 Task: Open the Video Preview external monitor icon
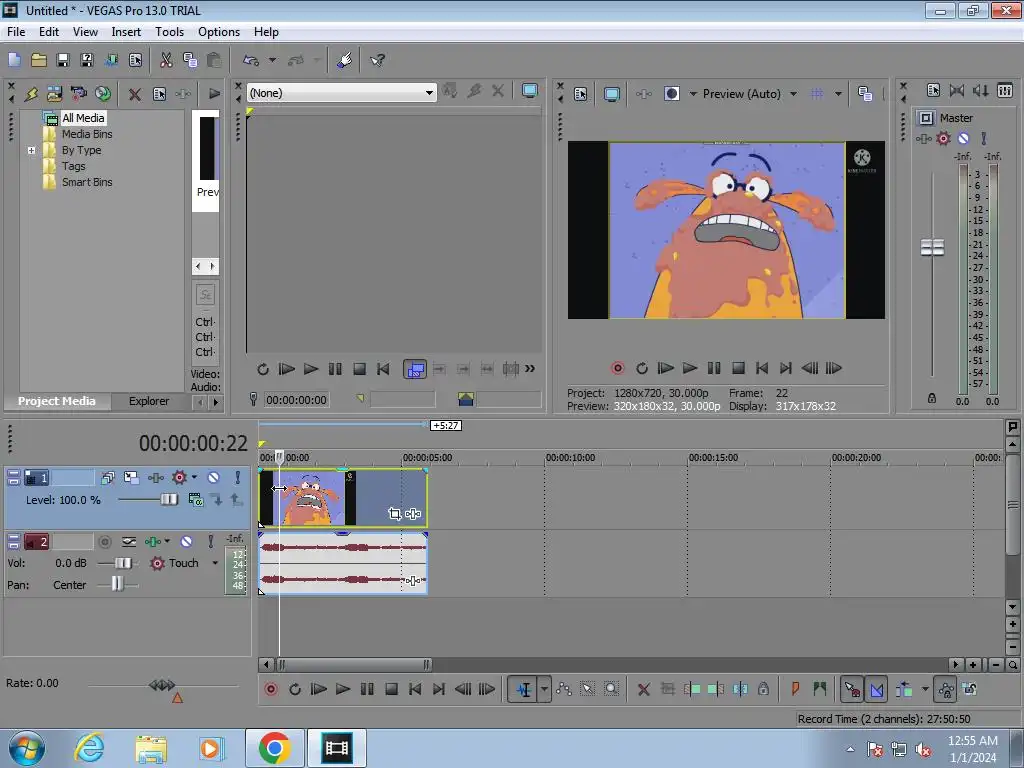point(611,94)
